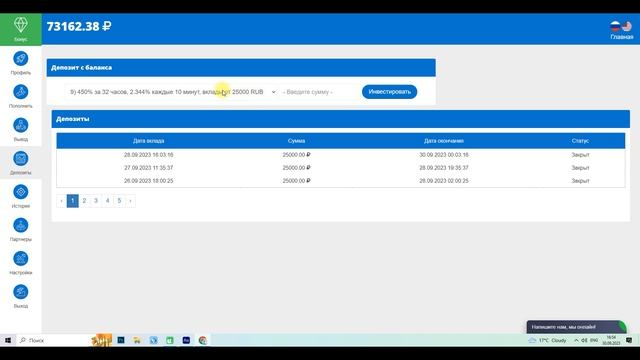640x360 pixels.
Task: Click the Депозит с баланса panel title
Action: pyautogui.click(x=82, y=67)
